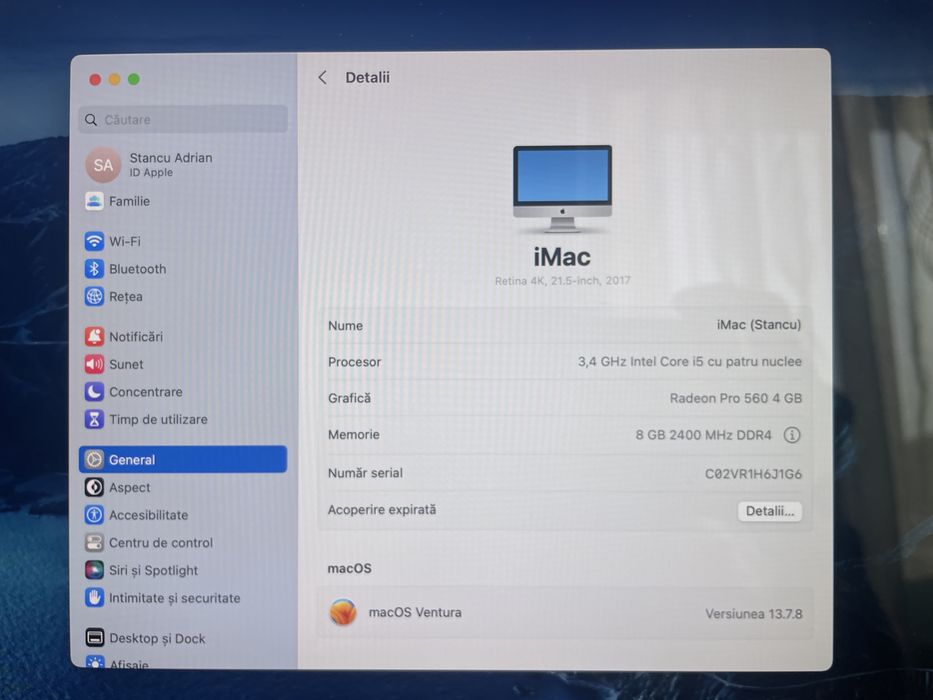Select the Centru de control label
933x700 pixels.
pyautogui.click(x=161, y=543)
